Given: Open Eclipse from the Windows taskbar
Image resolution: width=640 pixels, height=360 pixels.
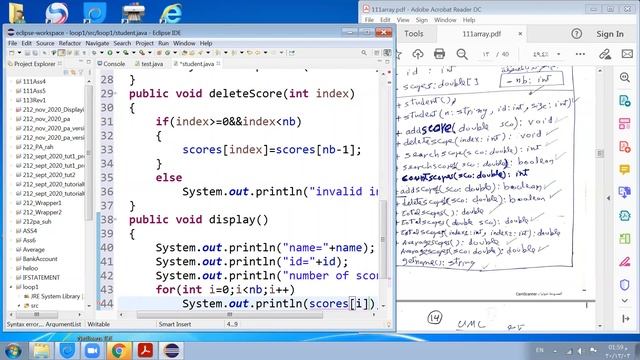Looking at the screenshot, I should pos(171,351).
